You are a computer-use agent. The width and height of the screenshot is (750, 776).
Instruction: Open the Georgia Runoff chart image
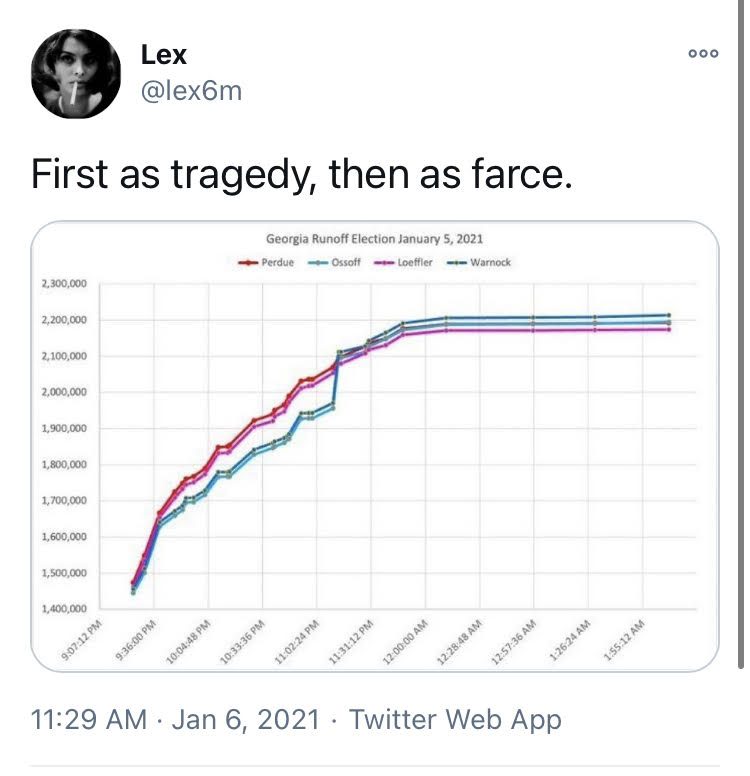pyautogui.click(x=375, y=446)
